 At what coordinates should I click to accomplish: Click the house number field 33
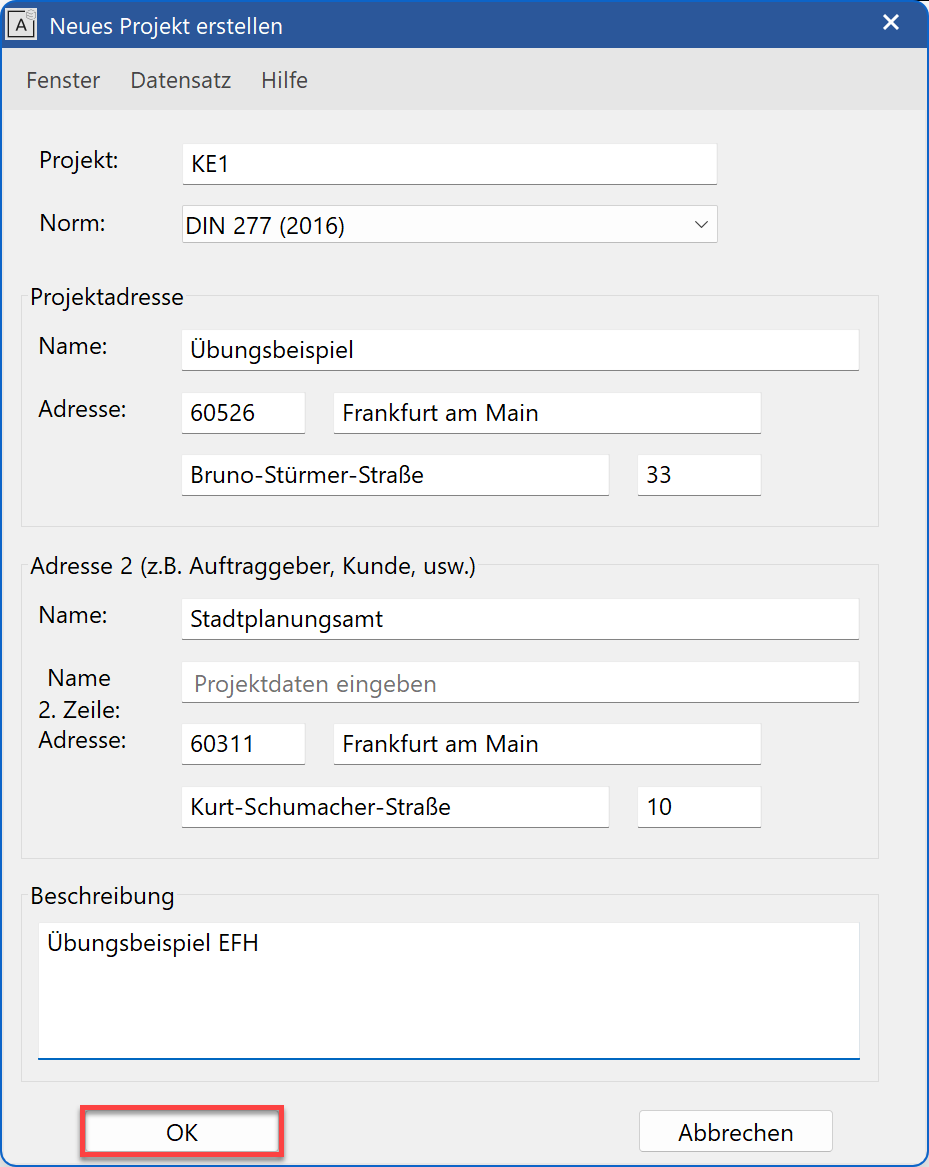tap(699, 475)
